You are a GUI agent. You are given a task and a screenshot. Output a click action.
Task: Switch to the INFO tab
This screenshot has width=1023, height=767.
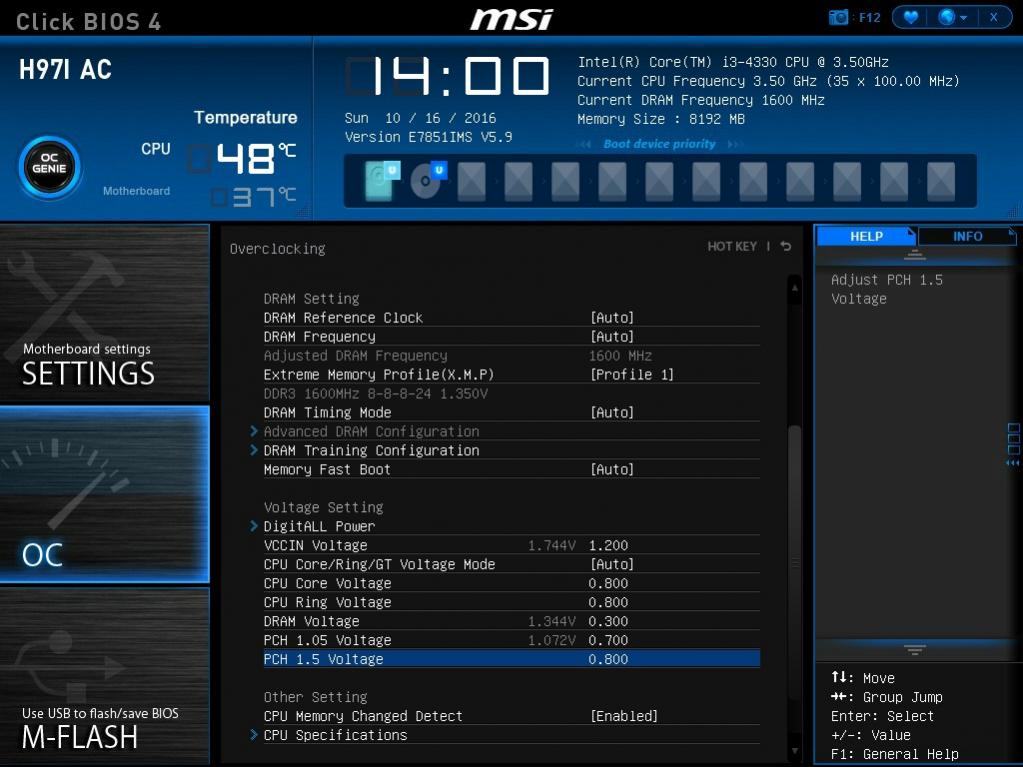tap(967, 236)
